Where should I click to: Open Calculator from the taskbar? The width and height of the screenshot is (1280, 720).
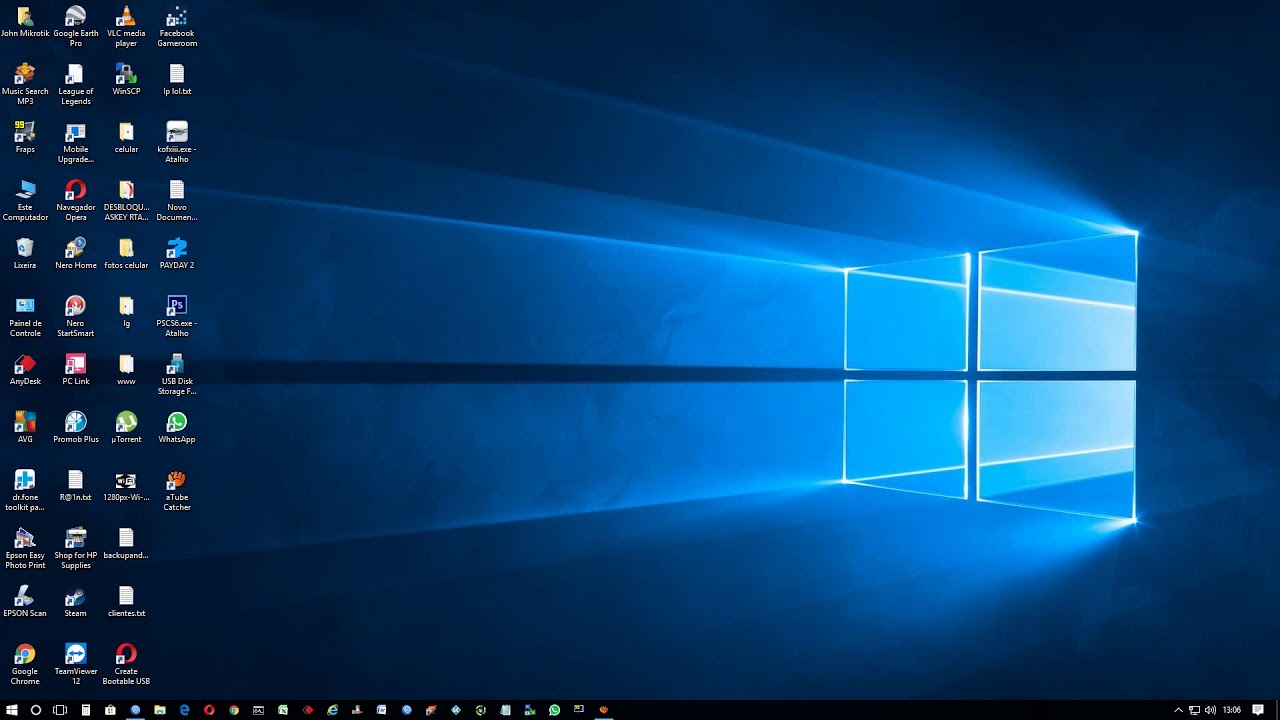86,710
